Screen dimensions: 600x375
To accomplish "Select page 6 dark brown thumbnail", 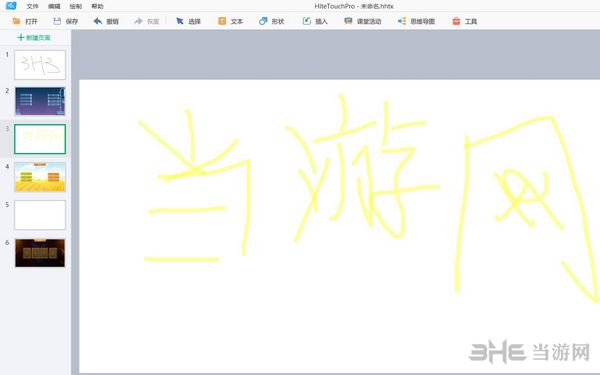I will click(x=40, y=253).
